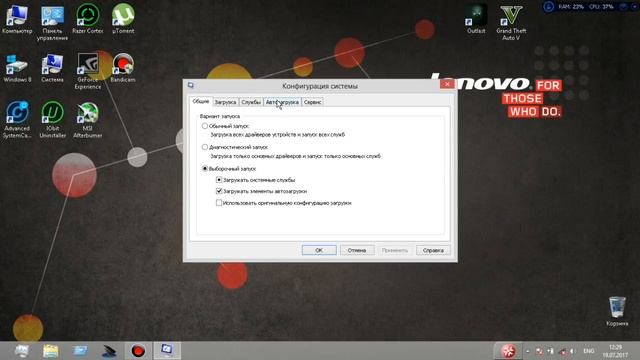Close the Конфигурация системы dialog
Image resolution: width=640 pixels, height=360 pixels.
click(447, 84)
